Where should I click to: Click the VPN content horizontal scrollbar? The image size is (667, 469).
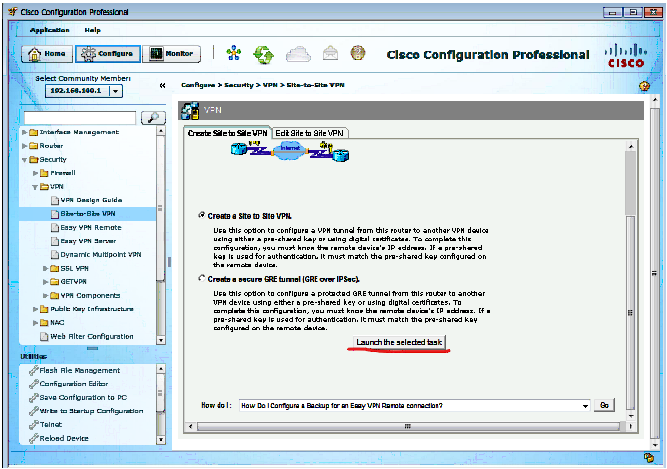point(408,426)
